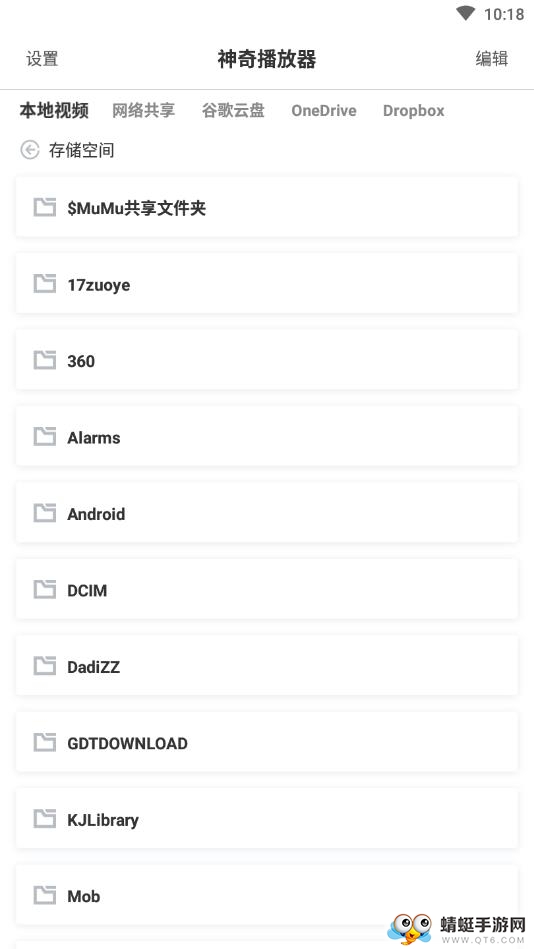Viewport: 534px width, 949px height.
Task: Tap the 编辑 button
Action: (x=492, y=59)
